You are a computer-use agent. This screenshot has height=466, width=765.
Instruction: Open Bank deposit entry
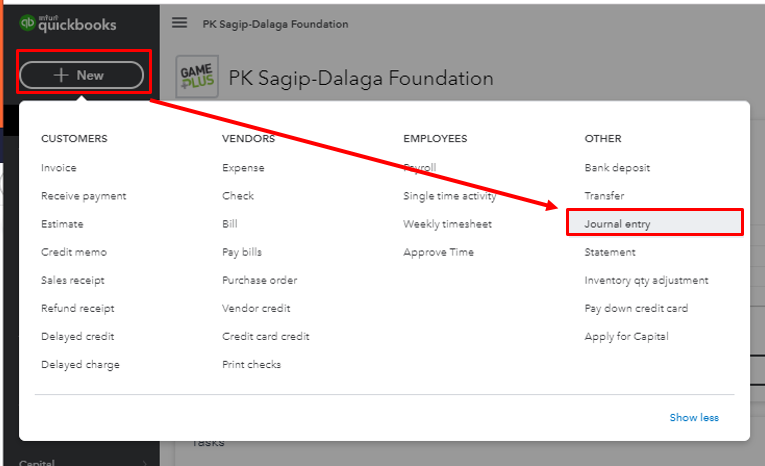pyautogui.click(x=617, y=168)
